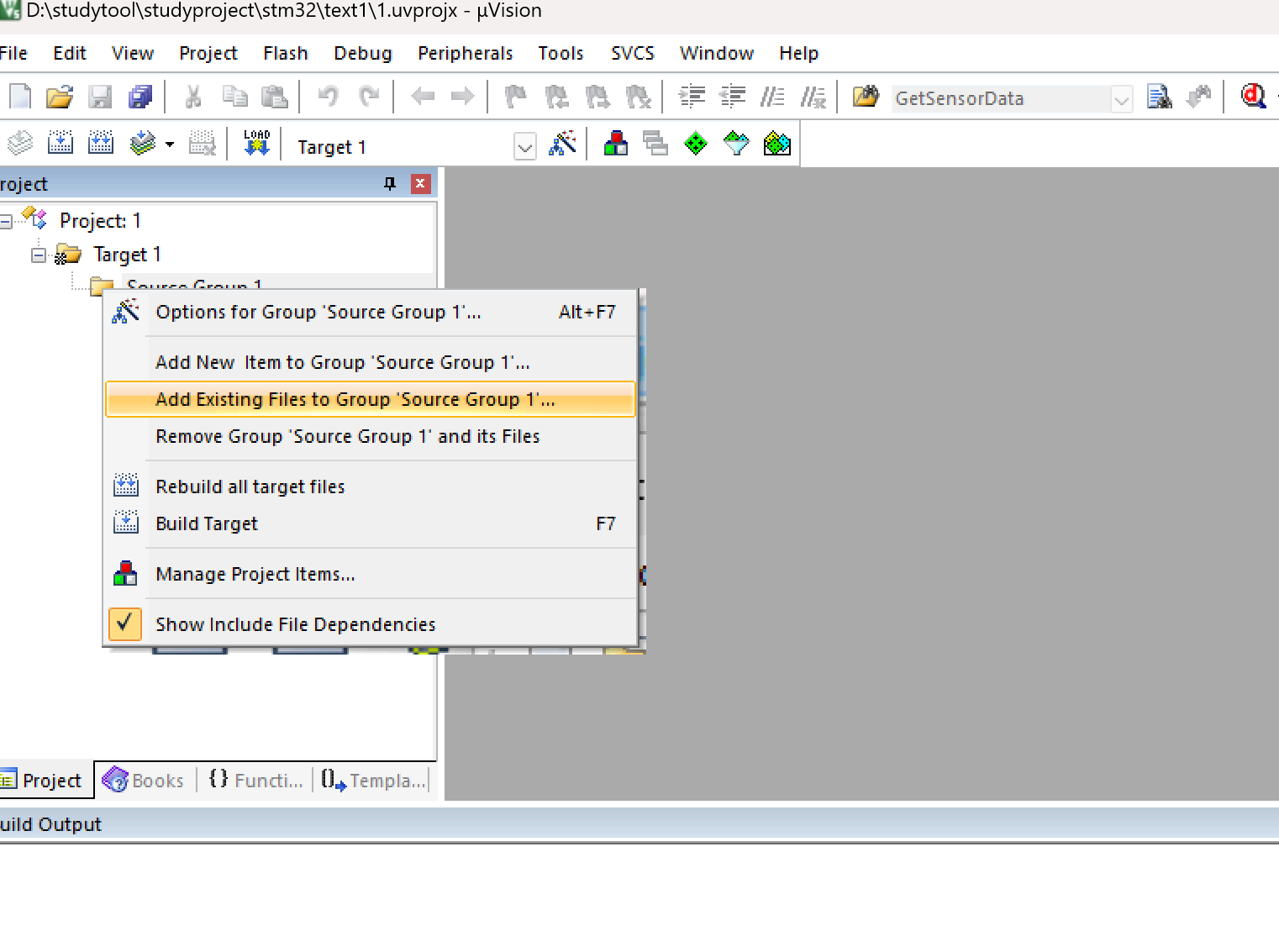
Task: Save the current file
Action: coord(100,97)
